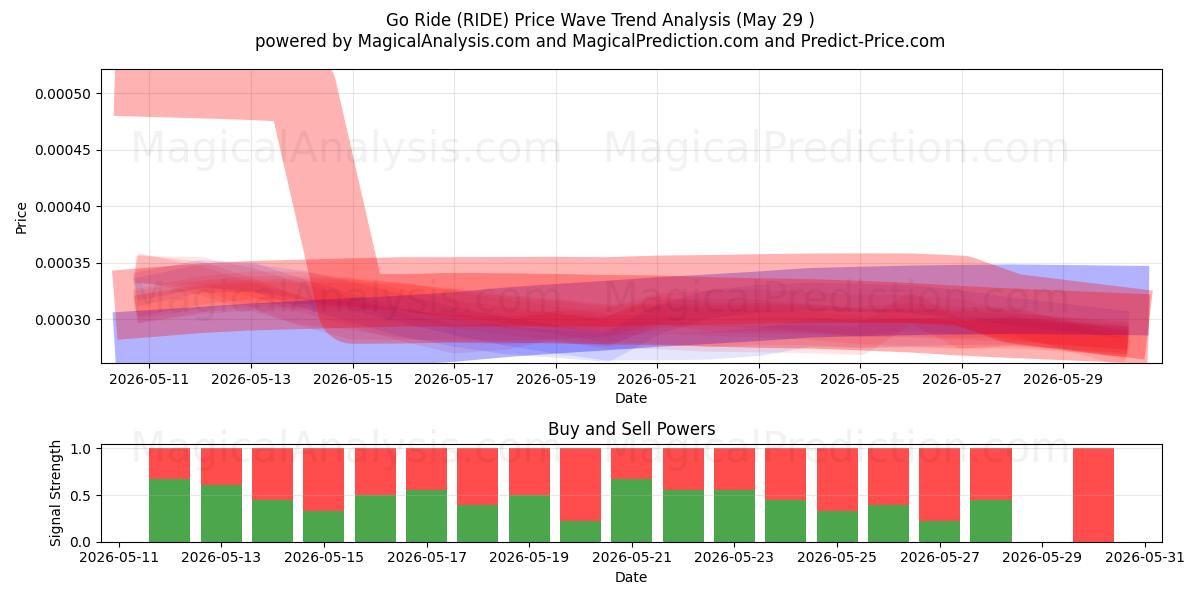1200x600 pixels.
Task: Click the 'Signal Strength' y-axis label
Action: (56, 493)
